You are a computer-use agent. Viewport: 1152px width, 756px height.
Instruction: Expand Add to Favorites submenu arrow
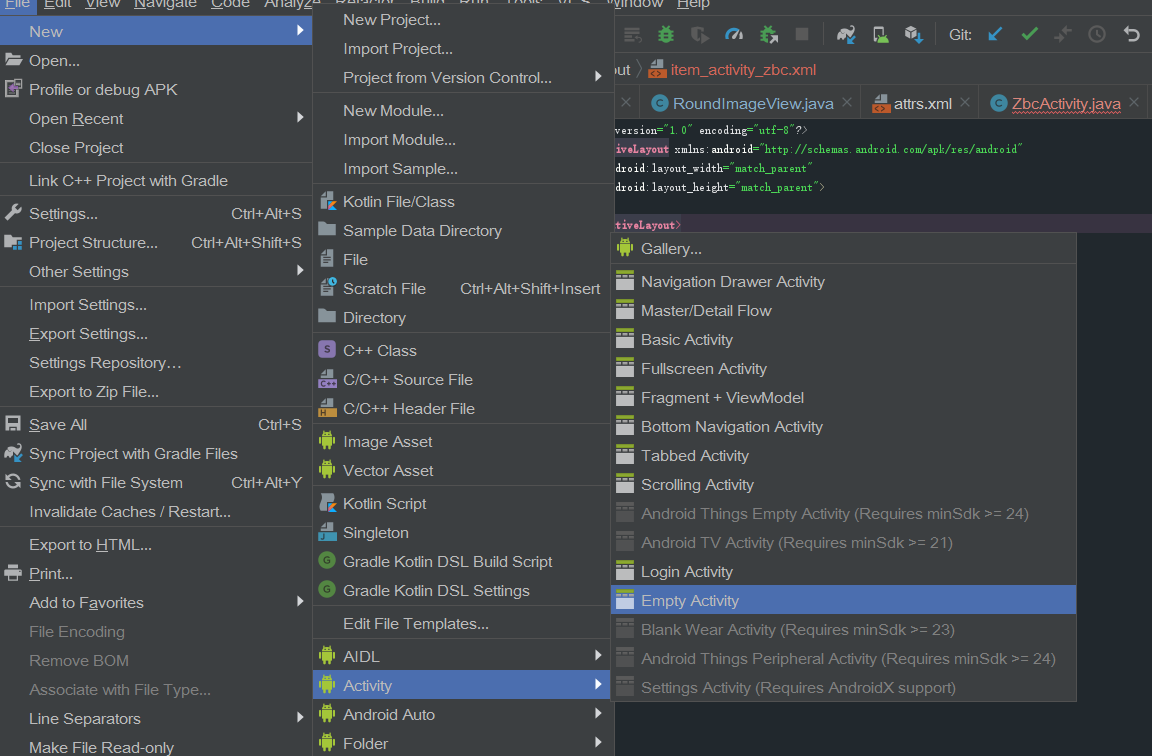point(300,601)
